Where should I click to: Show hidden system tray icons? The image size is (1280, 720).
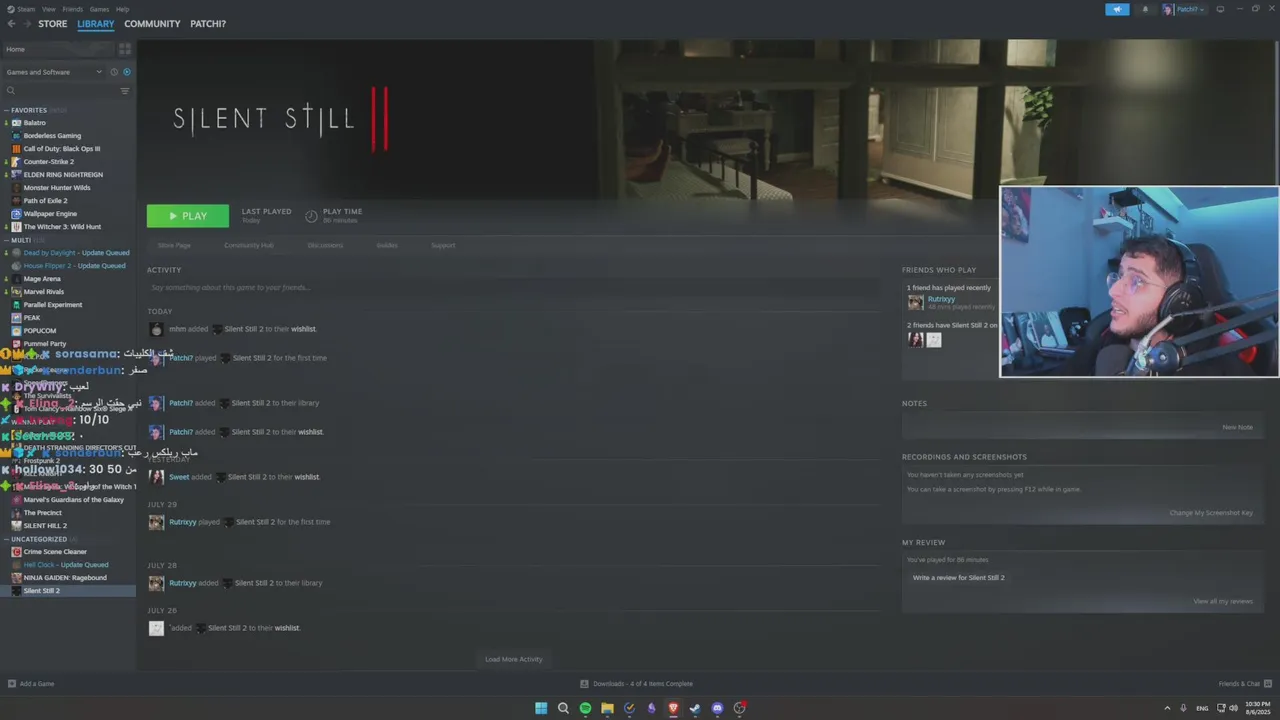coord(1167,708)
